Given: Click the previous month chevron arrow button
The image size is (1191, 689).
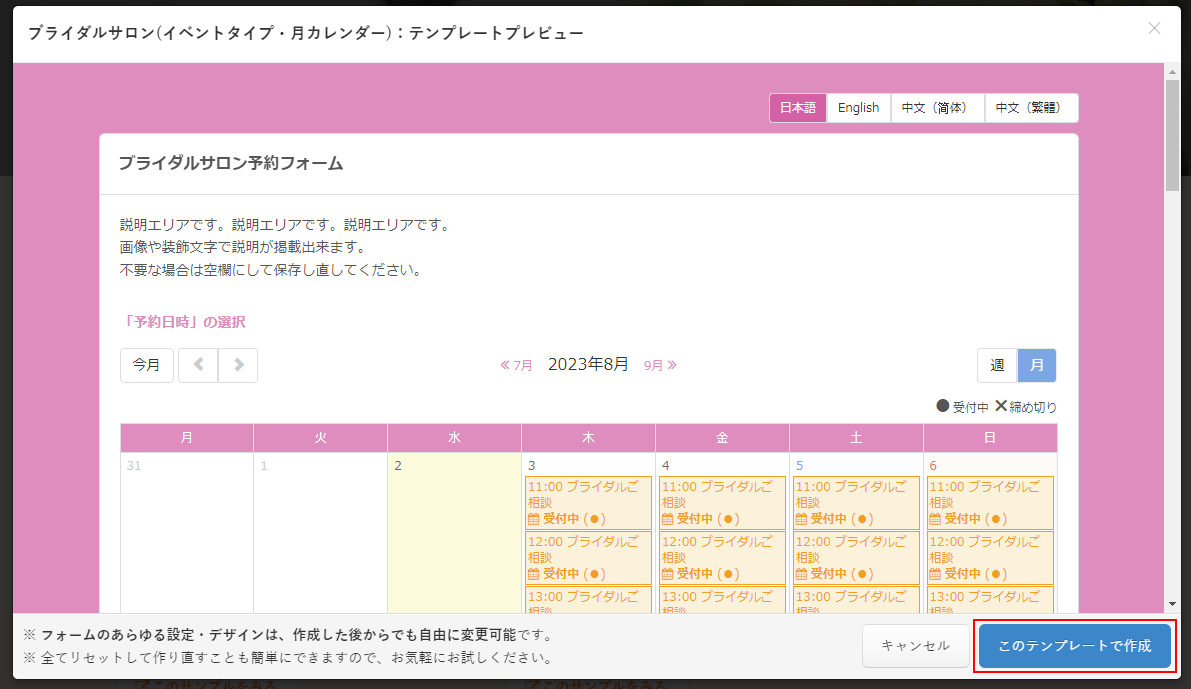Looking at the screenshot, I should 198,366.
